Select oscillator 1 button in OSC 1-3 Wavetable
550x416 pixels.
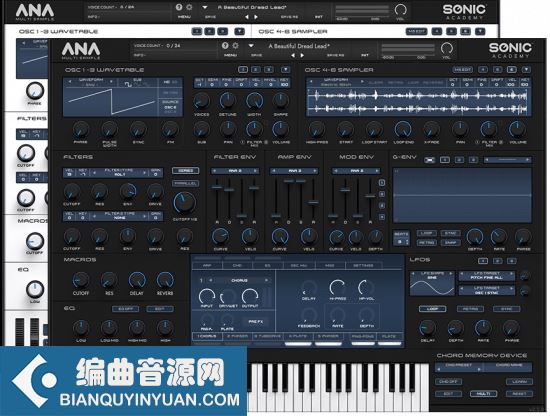coord(243,69)
